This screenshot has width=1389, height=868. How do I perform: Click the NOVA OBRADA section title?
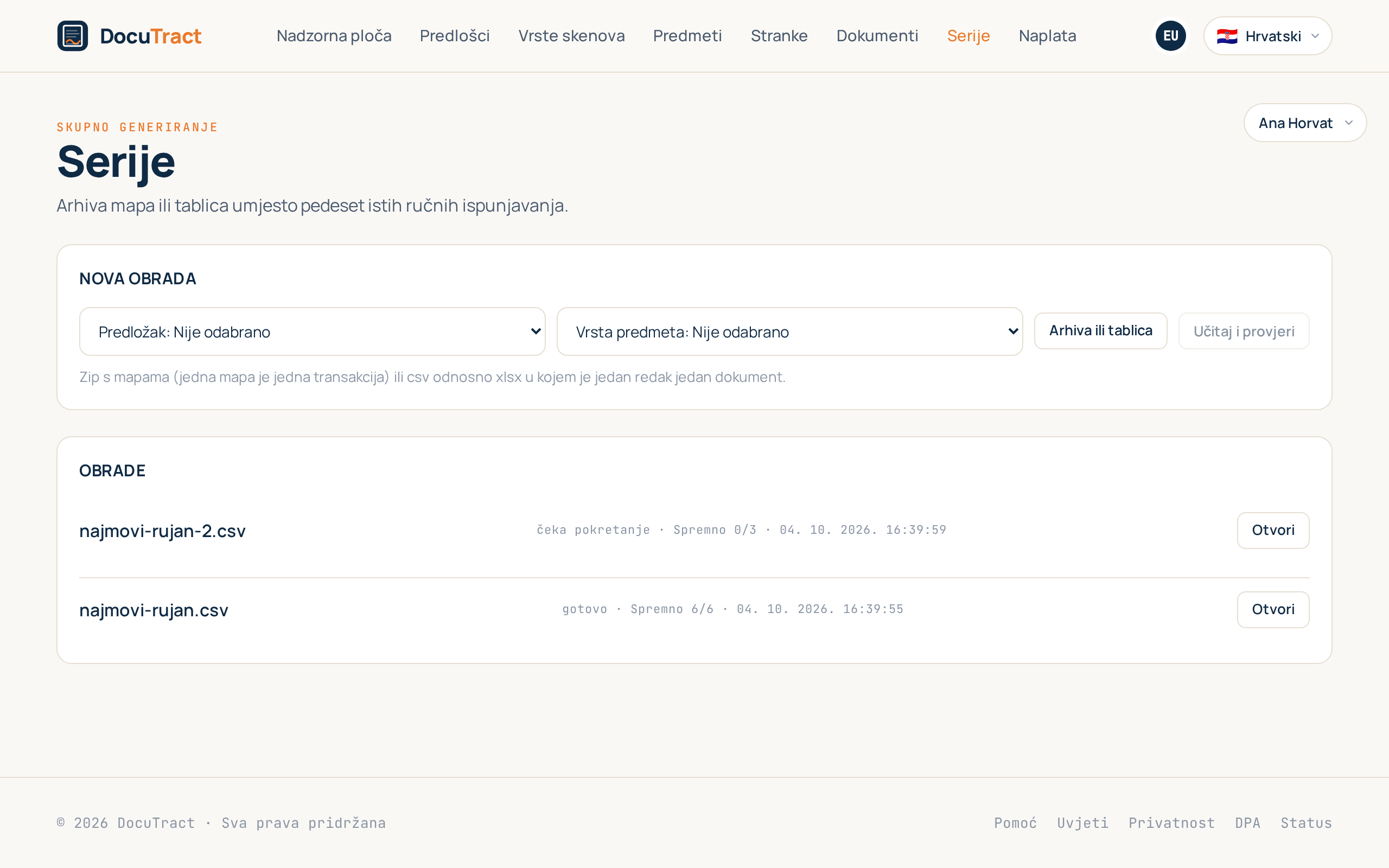click(138, 278)
